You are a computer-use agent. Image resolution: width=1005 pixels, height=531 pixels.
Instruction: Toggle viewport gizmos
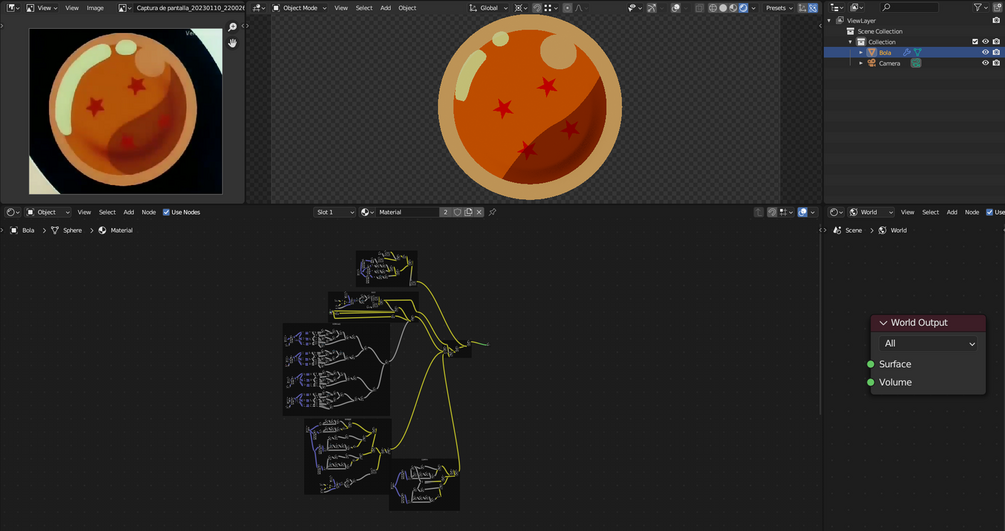coord(652,8)
